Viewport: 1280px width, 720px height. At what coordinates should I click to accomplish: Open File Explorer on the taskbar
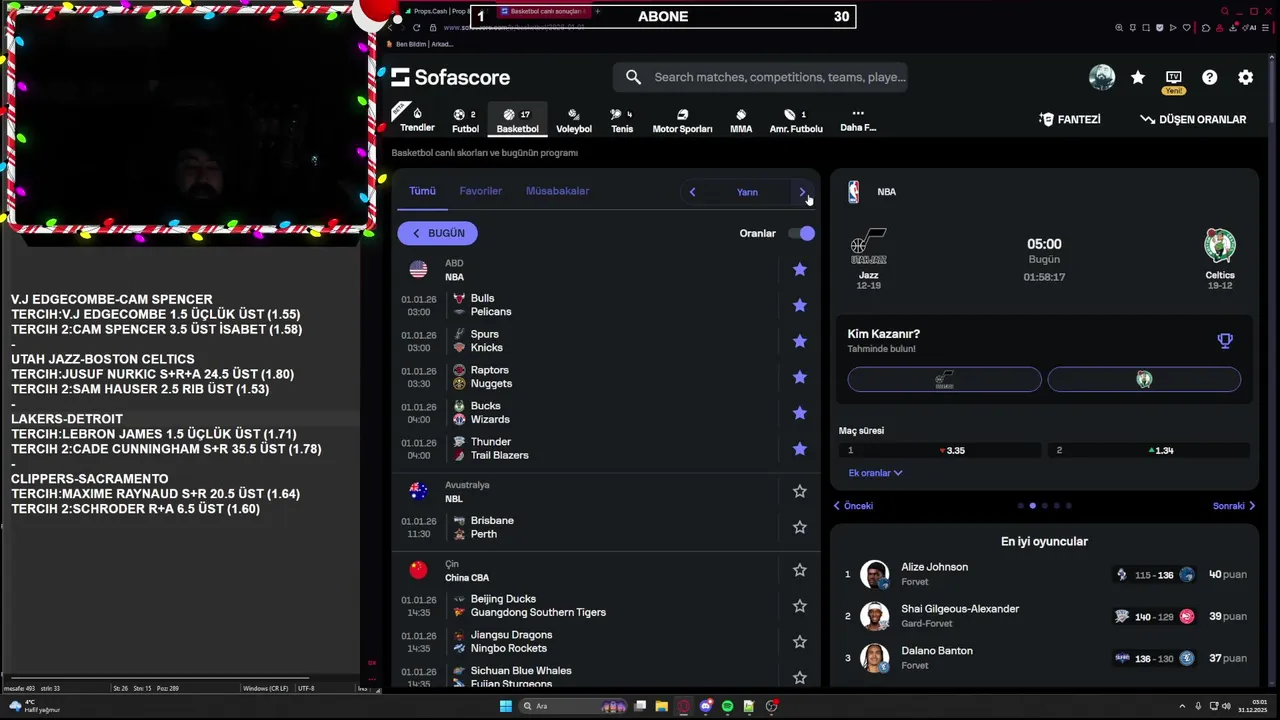(x=662, y=706)
